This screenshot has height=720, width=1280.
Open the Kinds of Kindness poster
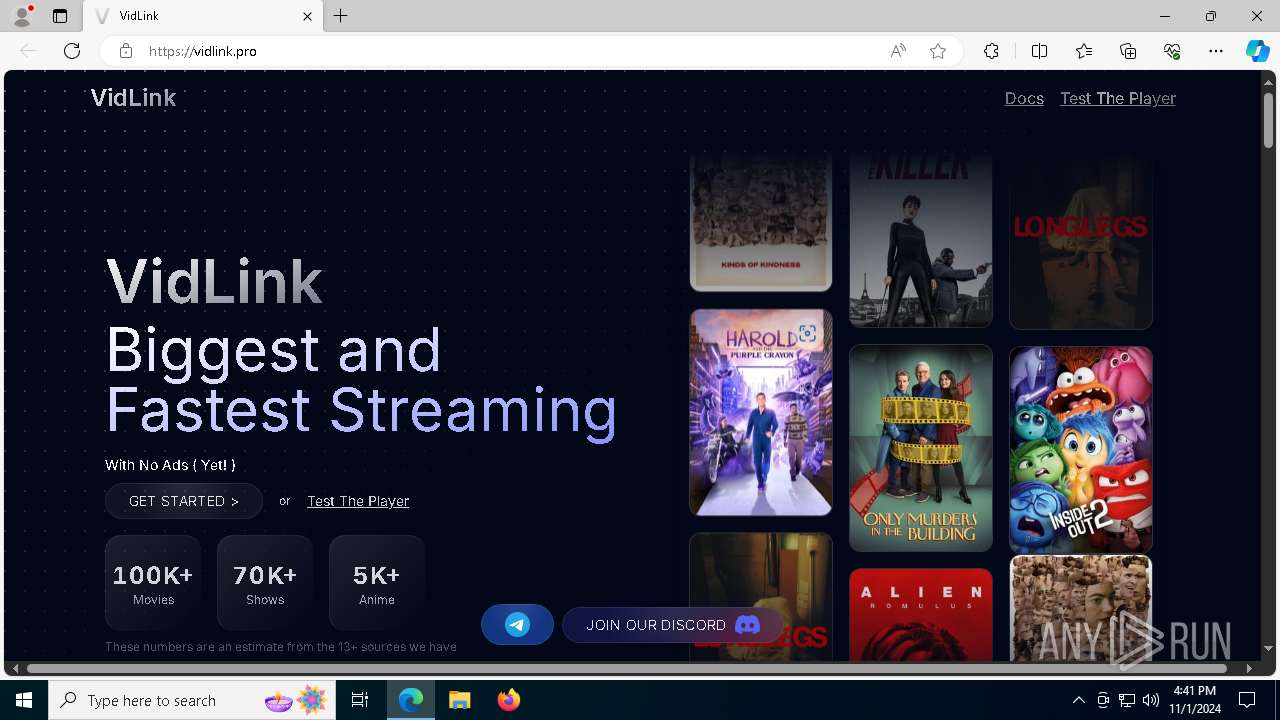[x=761, y=222]
